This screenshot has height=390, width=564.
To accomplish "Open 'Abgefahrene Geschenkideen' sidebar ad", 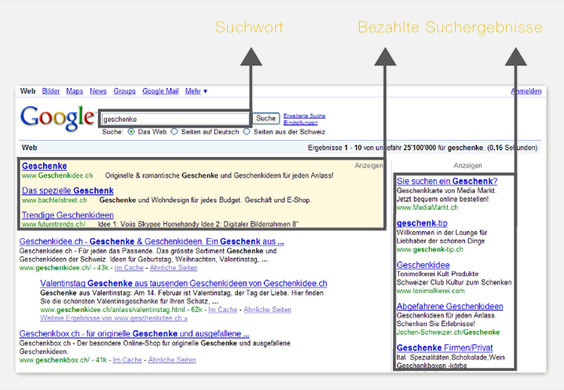I will coord(450,307).
